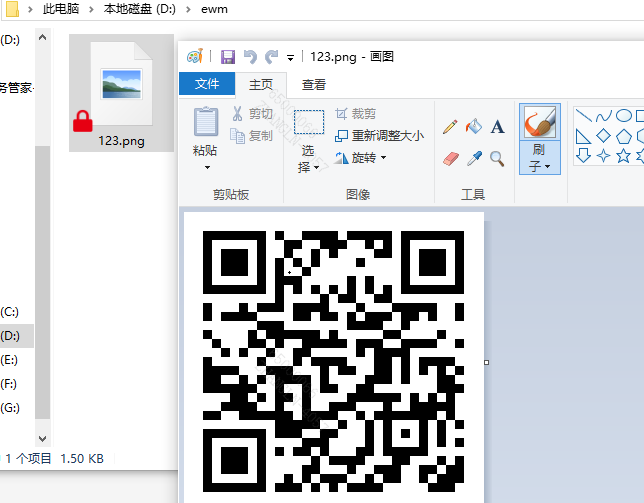Click the 粘贴 clipboard icon

click(x=205, y=122)
